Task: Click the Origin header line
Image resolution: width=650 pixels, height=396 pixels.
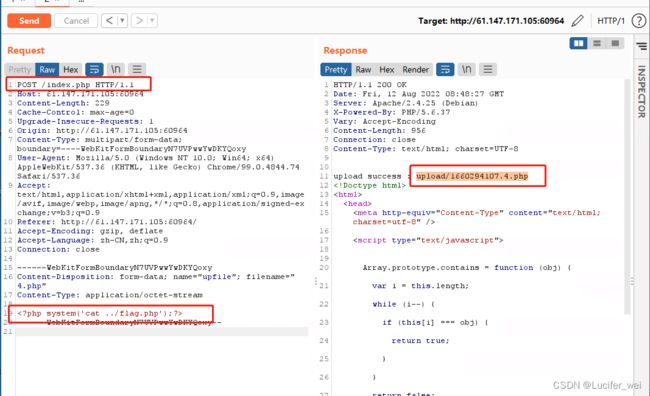Action: pos(102,130)
